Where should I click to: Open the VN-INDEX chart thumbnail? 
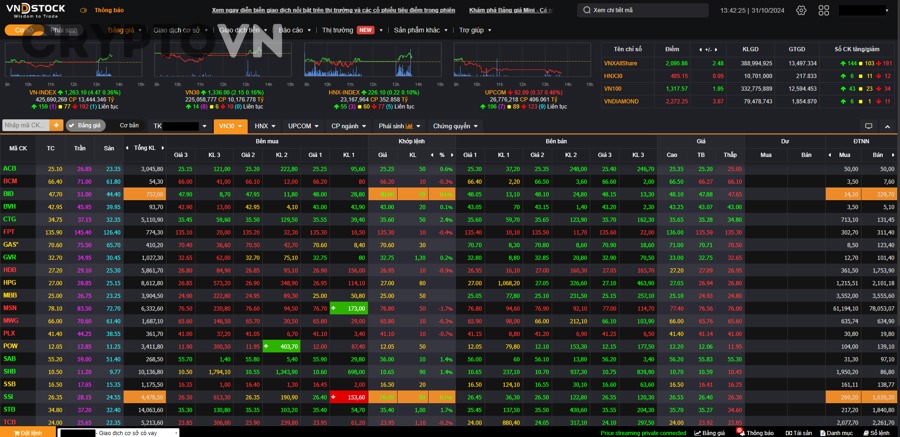pos(73,59)
